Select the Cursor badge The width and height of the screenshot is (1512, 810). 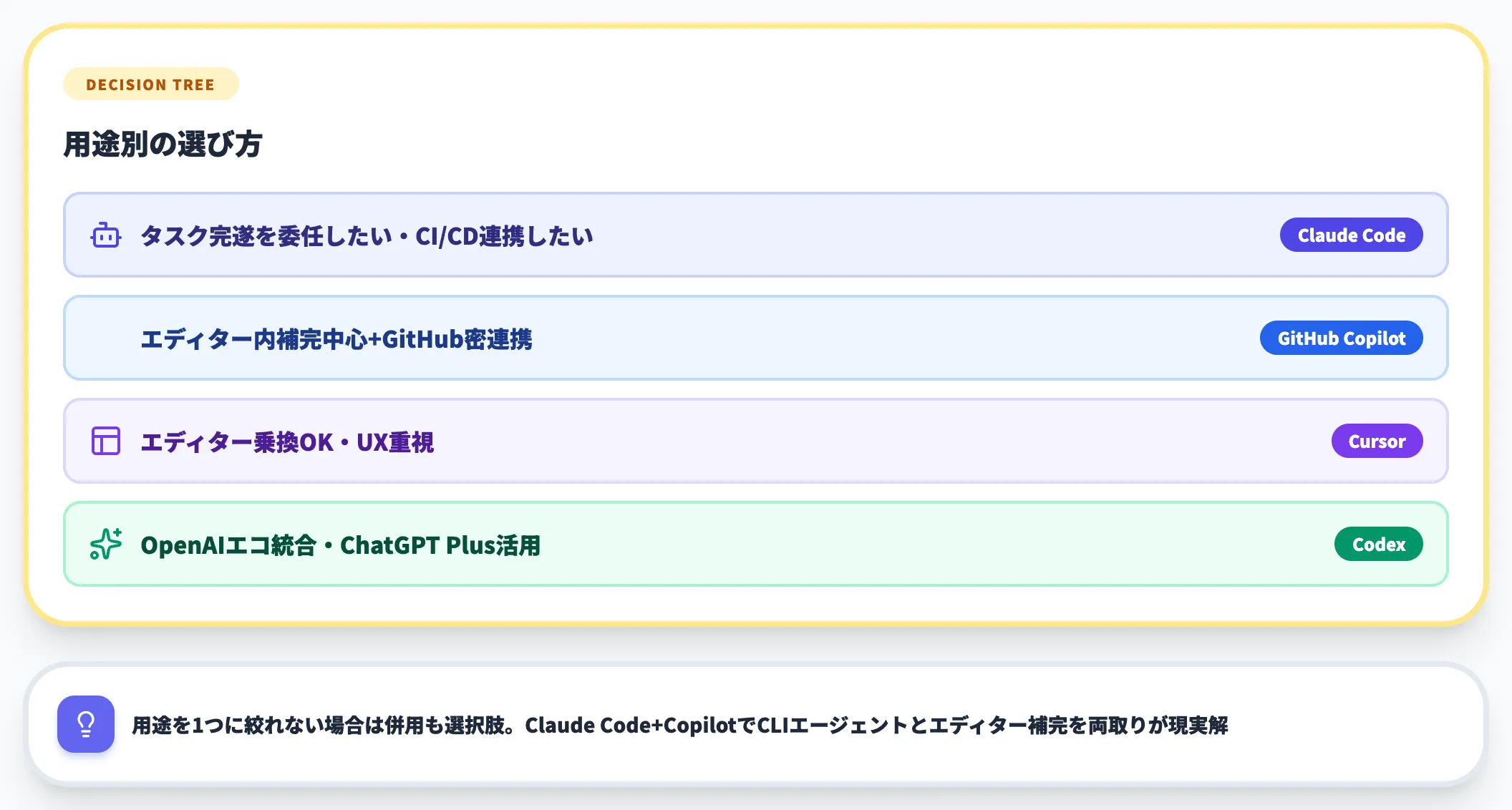tap(1377, 441)
